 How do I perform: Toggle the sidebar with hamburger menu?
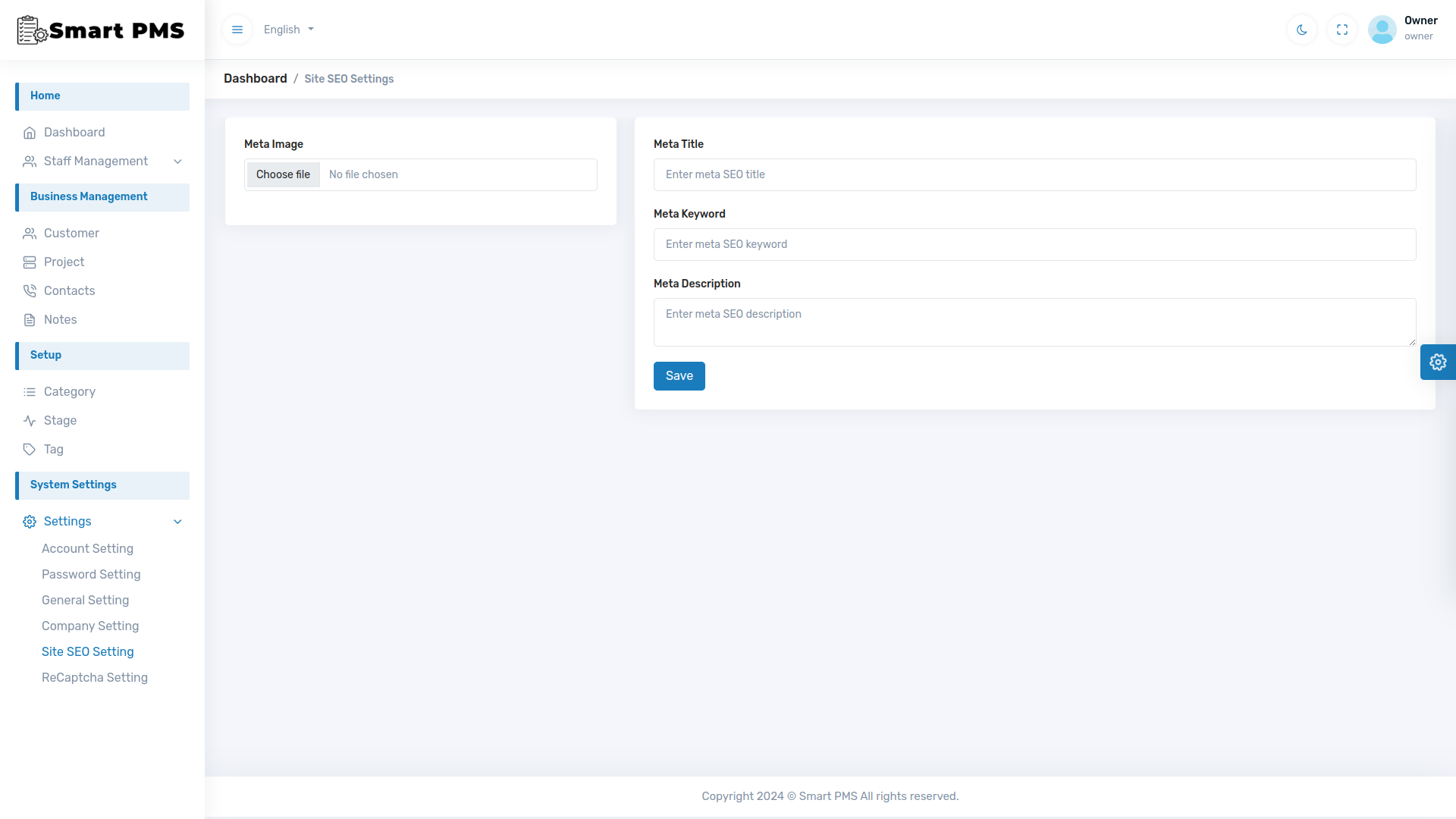tap(237, 30)
